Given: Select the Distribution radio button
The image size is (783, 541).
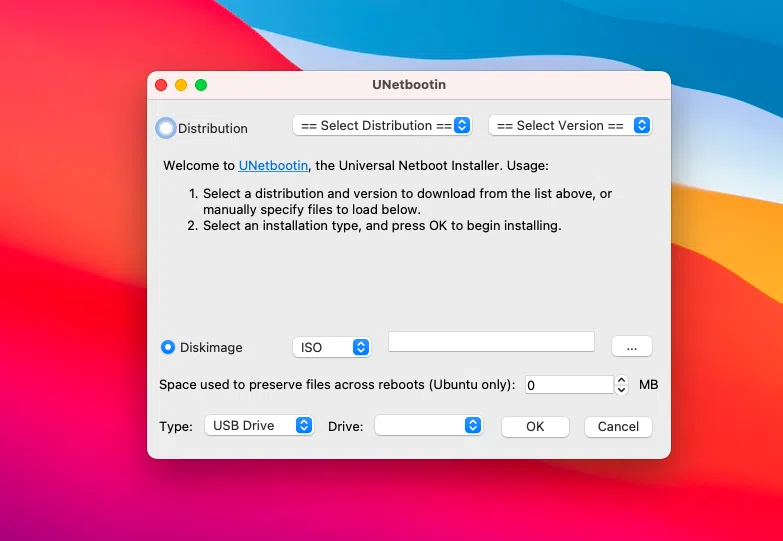Looking at the screenshot, I should coord(166,128).
